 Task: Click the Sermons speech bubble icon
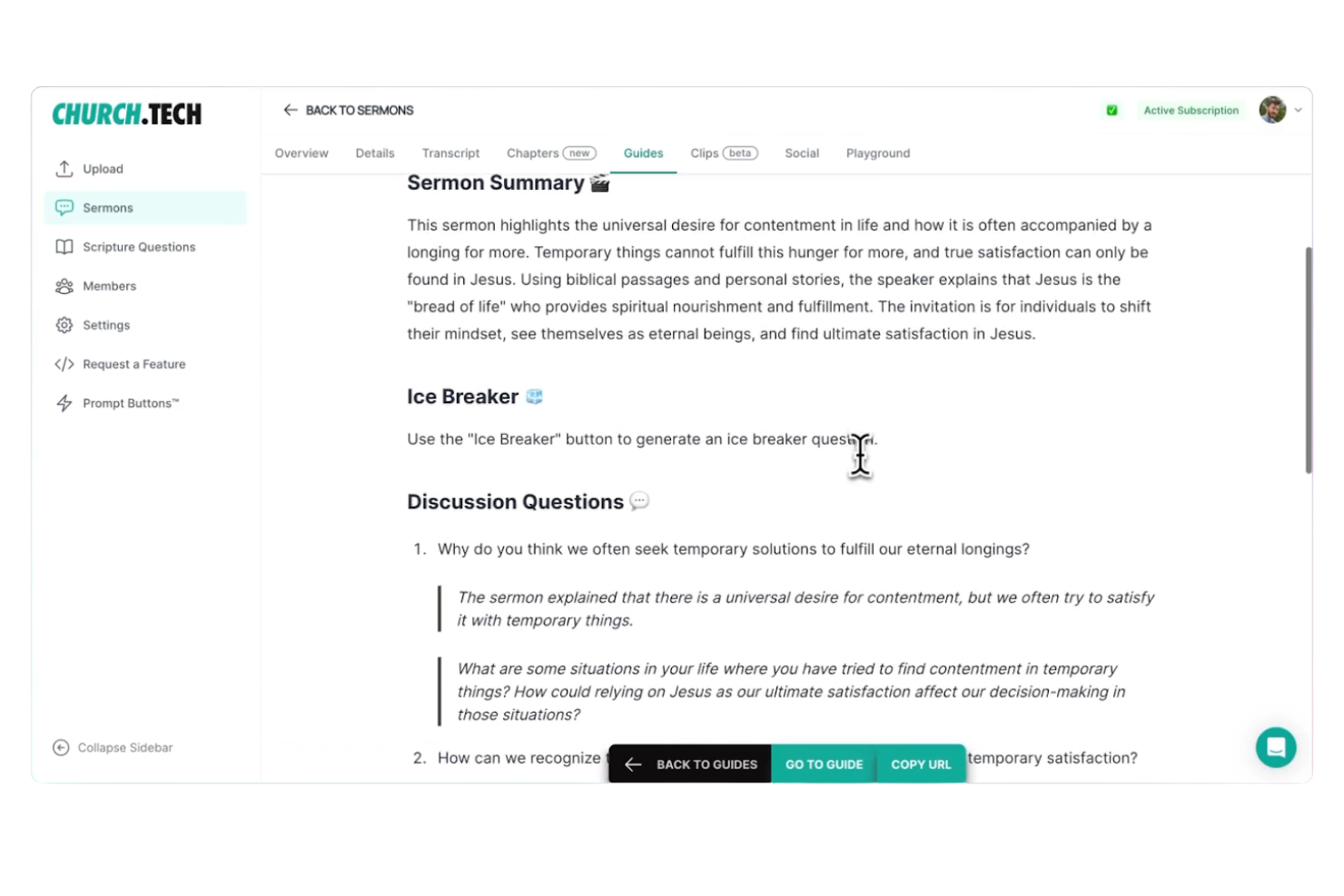(x=64, y=208)
